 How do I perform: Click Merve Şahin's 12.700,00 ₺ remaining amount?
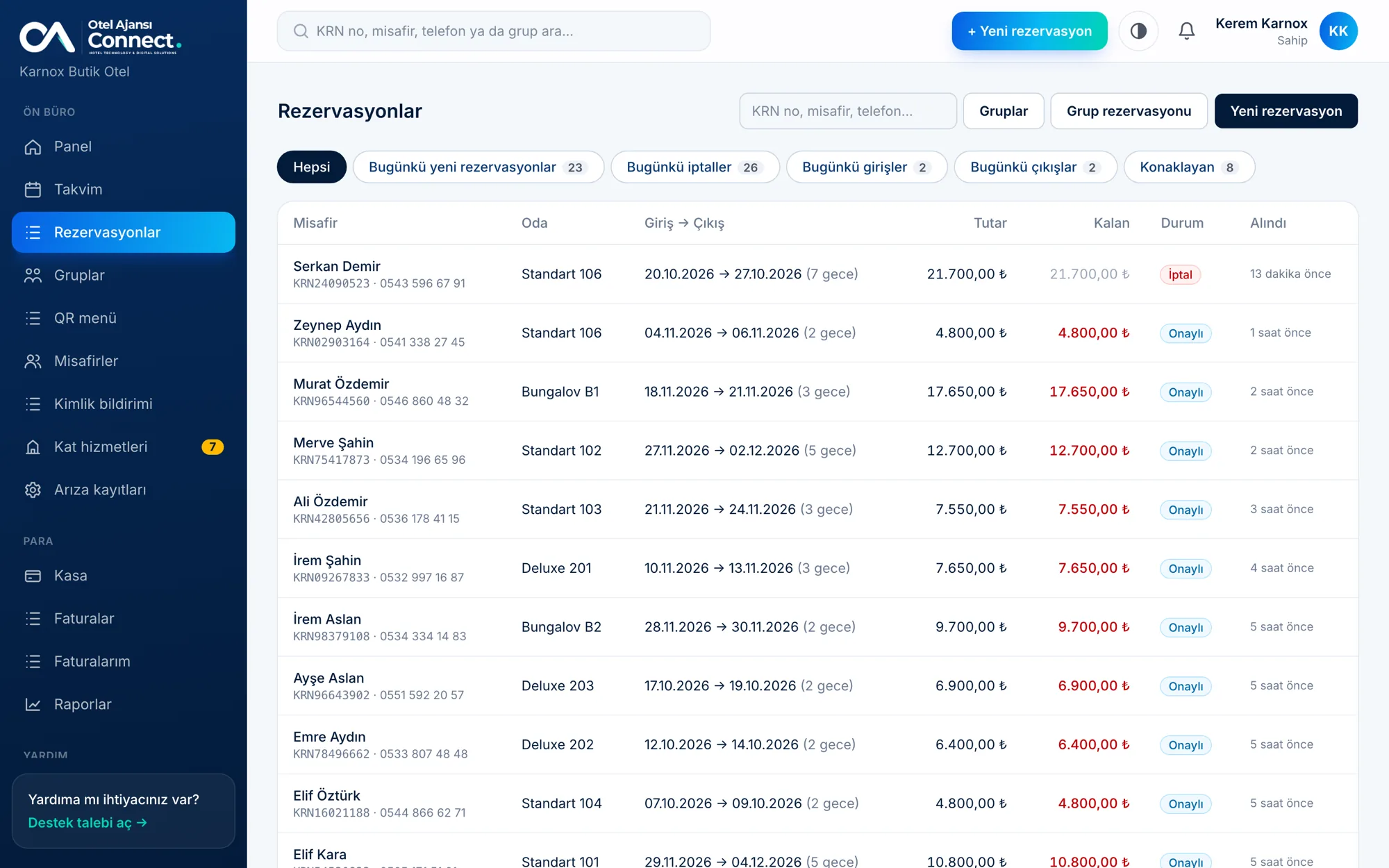pyautogui.click(x=1089, y=451)
